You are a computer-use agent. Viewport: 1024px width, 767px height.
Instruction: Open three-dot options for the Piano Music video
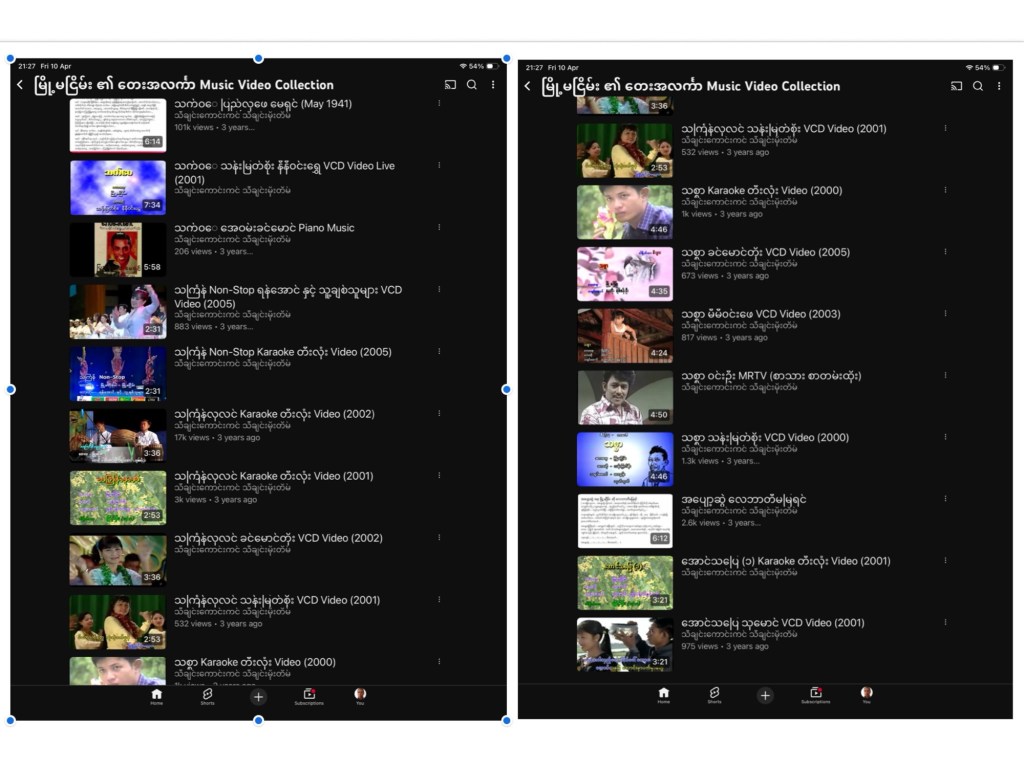coord(438,228)
